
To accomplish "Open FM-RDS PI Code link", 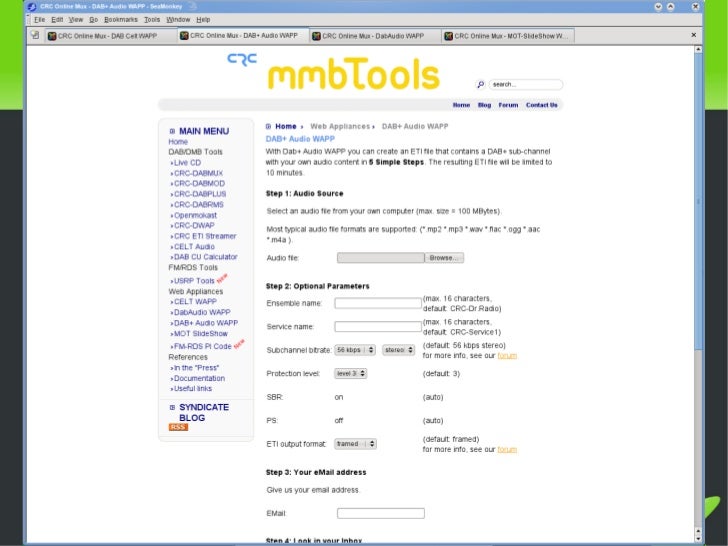I will click(202, 346).
